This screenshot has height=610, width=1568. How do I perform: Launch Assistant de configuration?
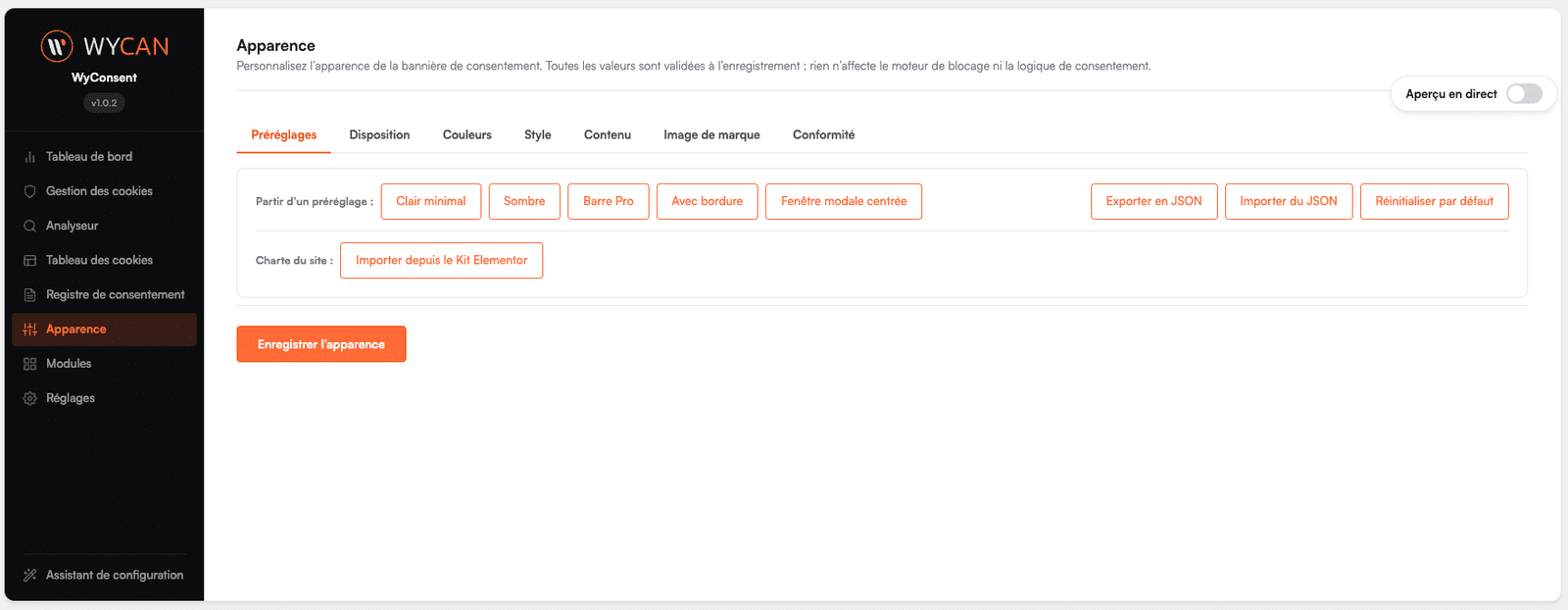(x=104, y=575)
